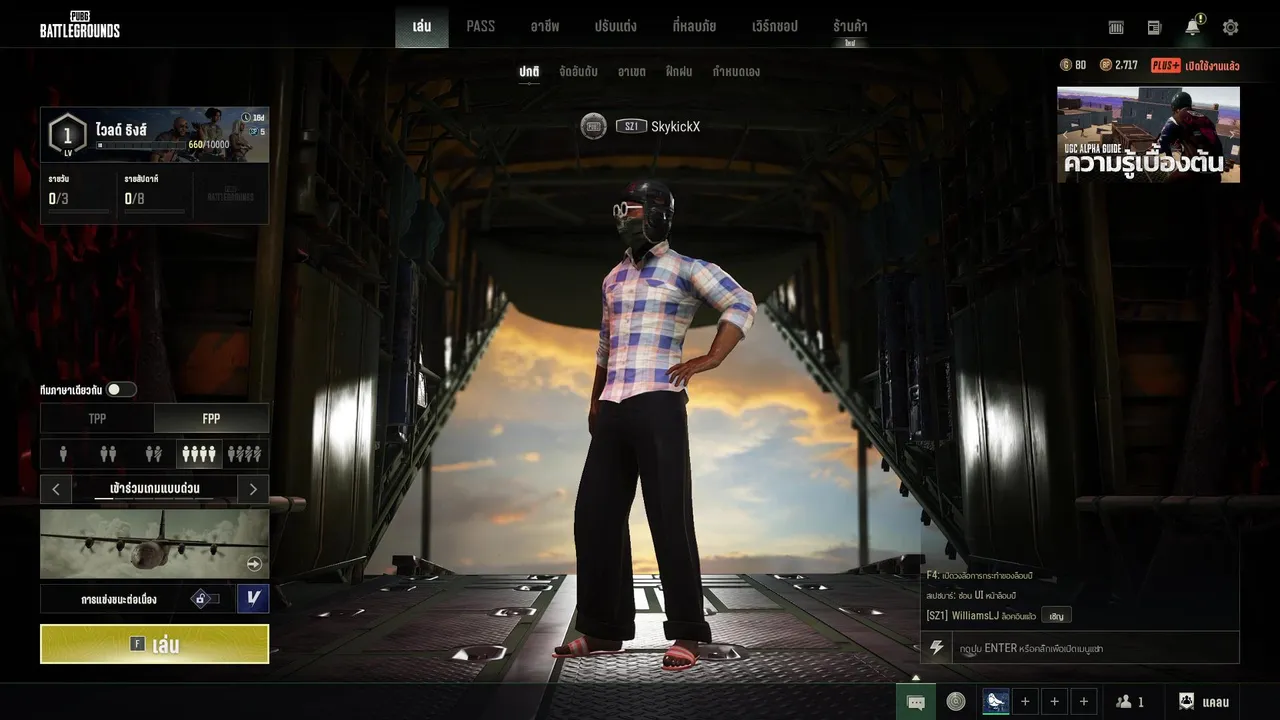
Task: Select one-man duo mode icon
Action: (153, 454)
